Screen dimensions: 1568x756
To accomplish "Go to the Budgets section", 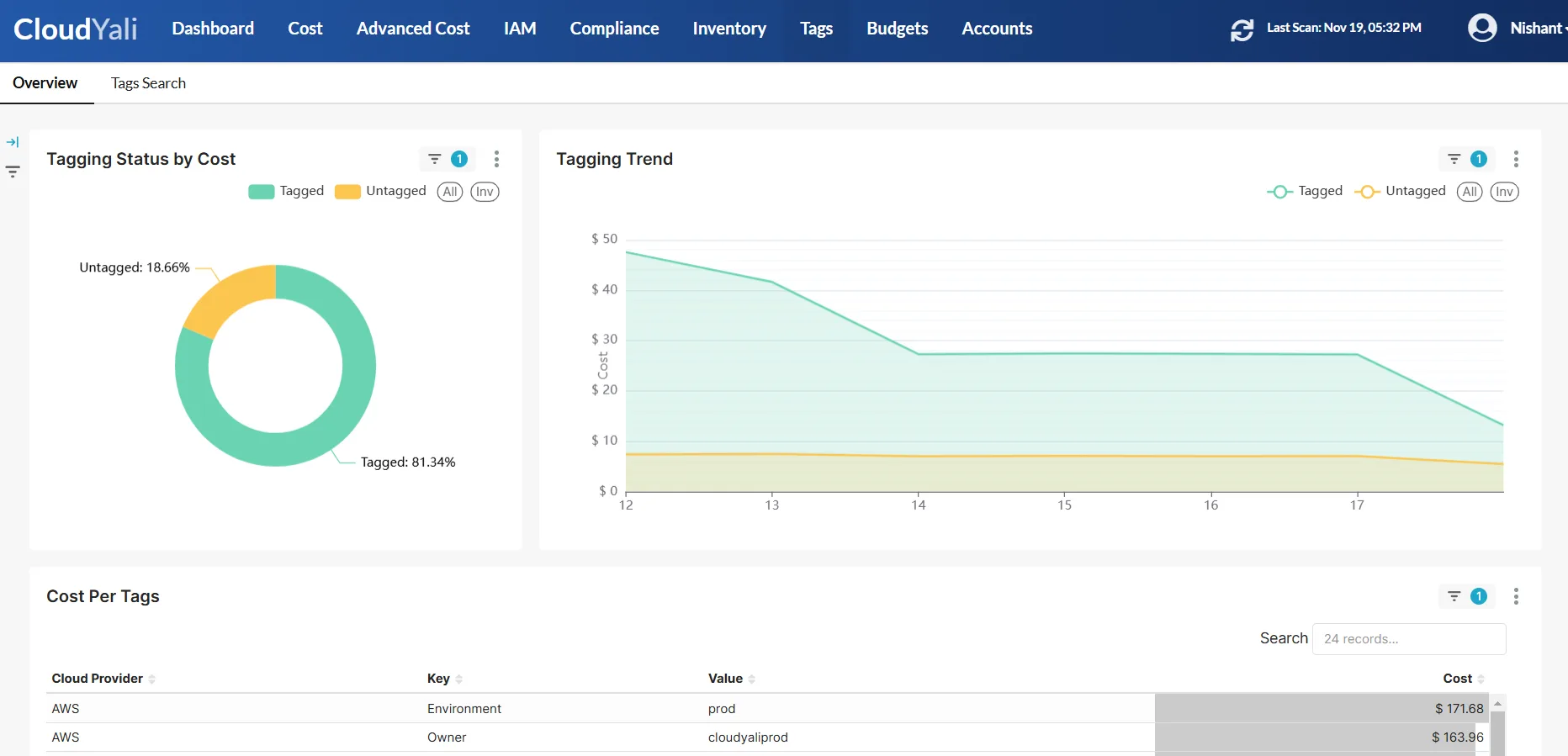I will pos(898,29).
